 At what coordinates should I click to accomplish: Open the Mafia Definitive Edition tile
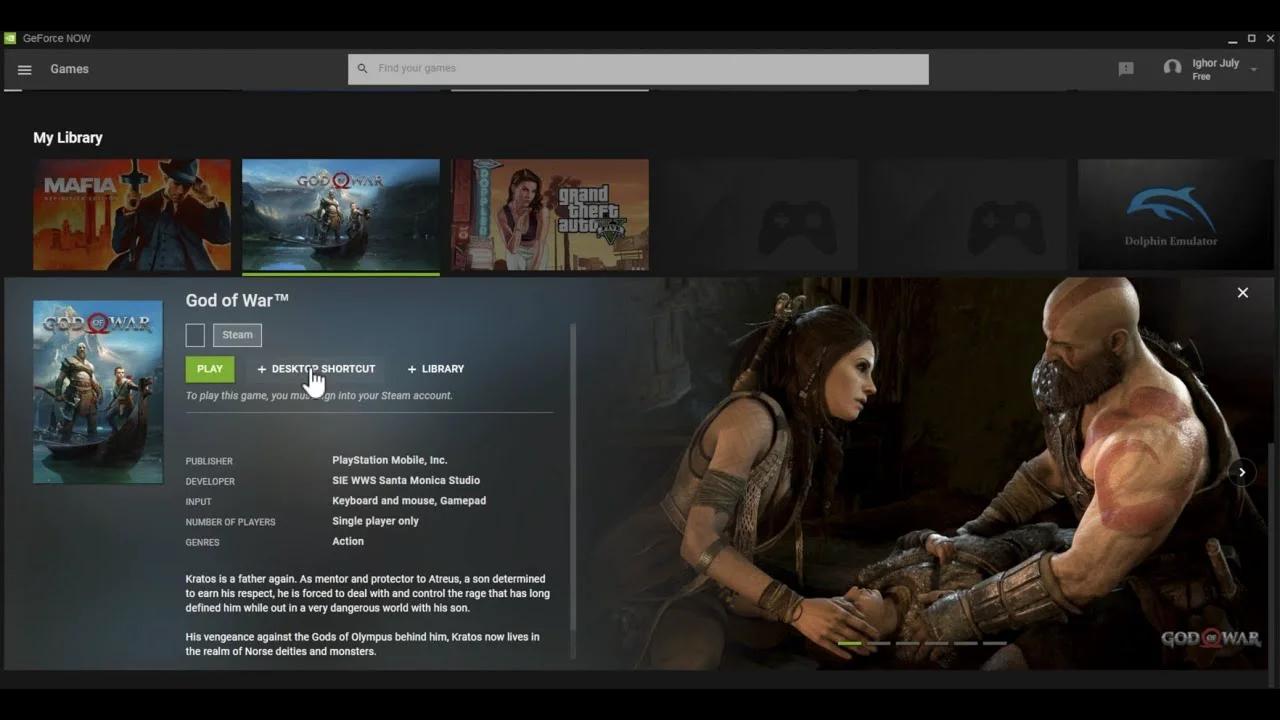[132, 214]
